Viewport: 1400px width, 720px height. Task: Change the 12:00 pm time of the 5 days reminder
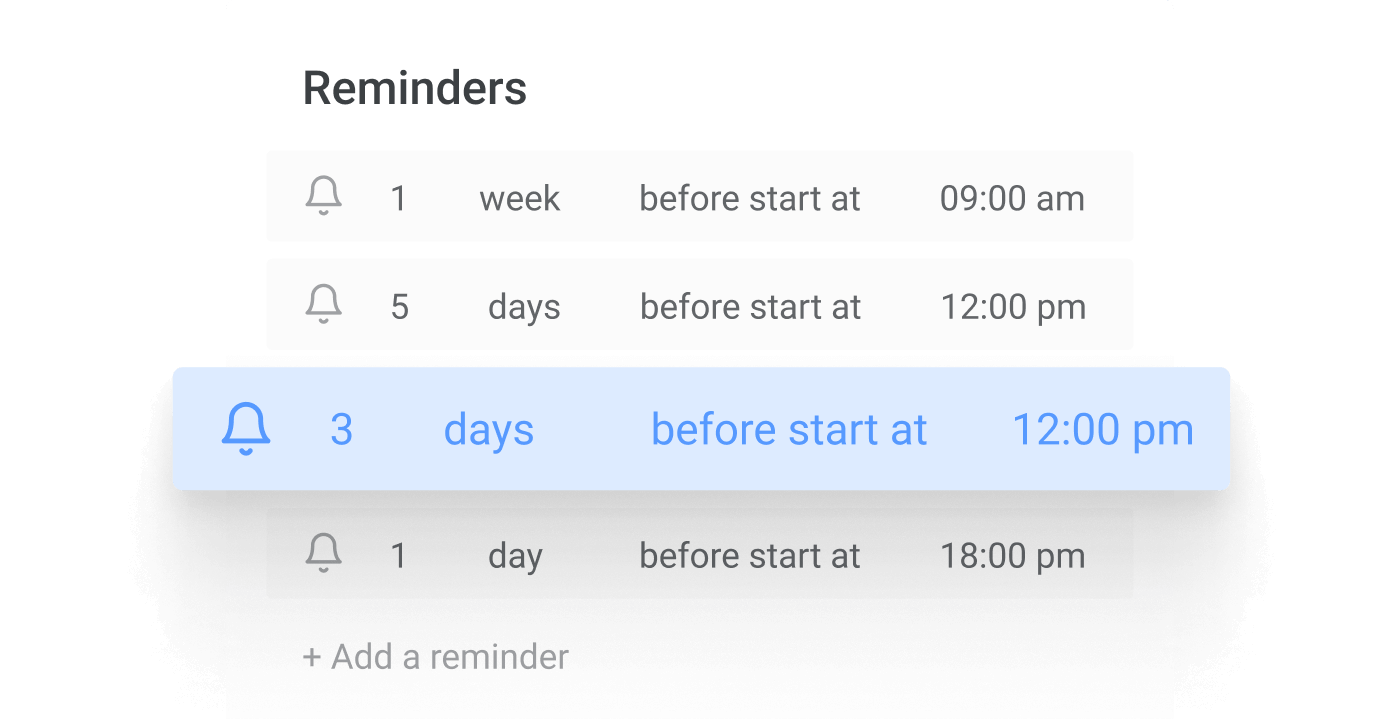pyautogui.click(x=1013, y=306)
